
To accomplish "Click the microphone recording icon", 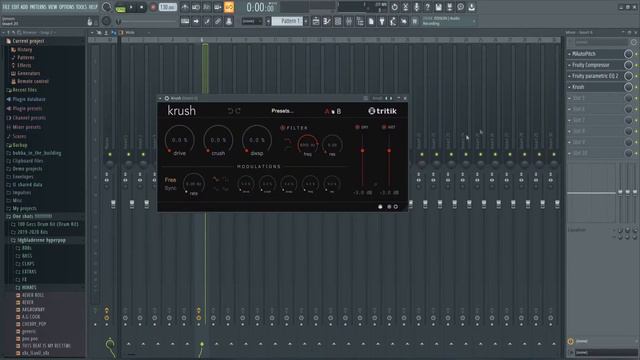I will (416, 7).
